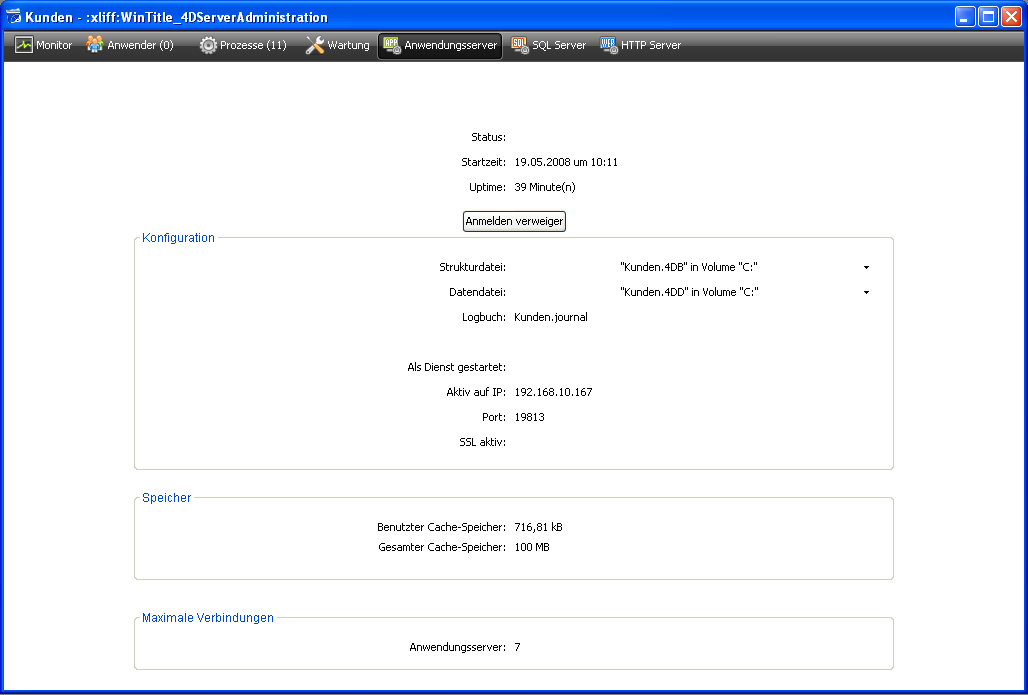Click the Anwender people icon
The image size is (1028, 695).
pyautogui.click(x=95, y=45)
